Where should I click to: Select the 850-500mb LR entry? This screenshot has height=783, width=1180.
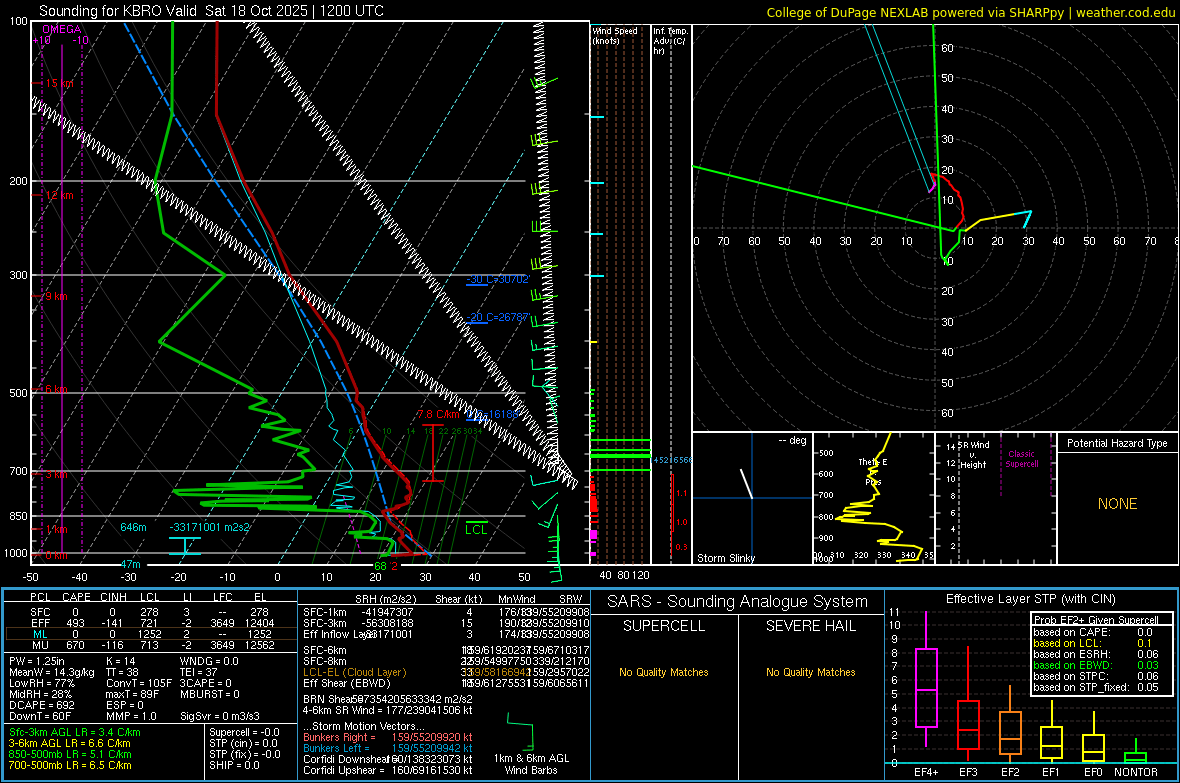tap(70, 754)
